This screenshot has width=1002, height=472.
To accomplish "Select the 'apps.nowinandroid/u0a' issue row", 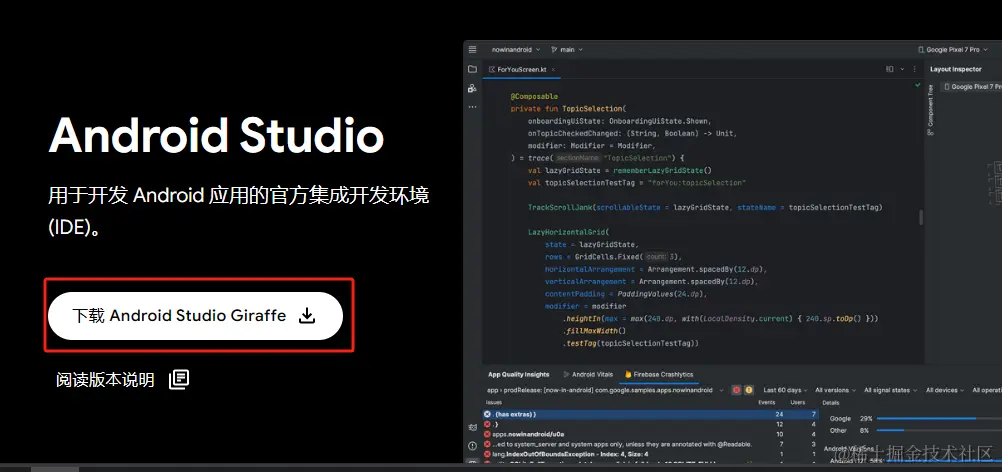I will [650, 434].
